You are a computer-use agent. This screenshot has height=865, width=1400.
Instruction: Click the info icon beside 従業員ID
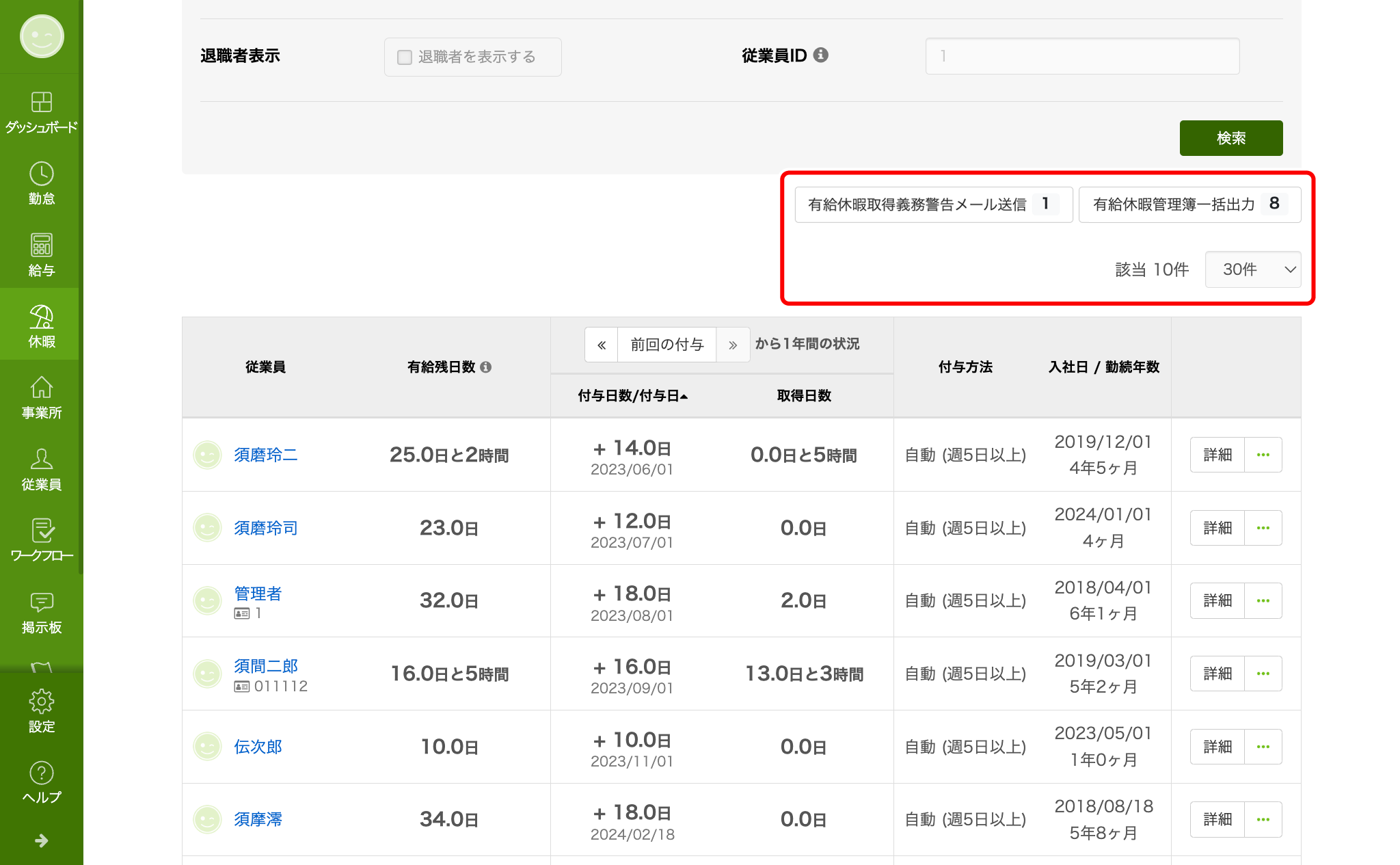pos(821,55)
